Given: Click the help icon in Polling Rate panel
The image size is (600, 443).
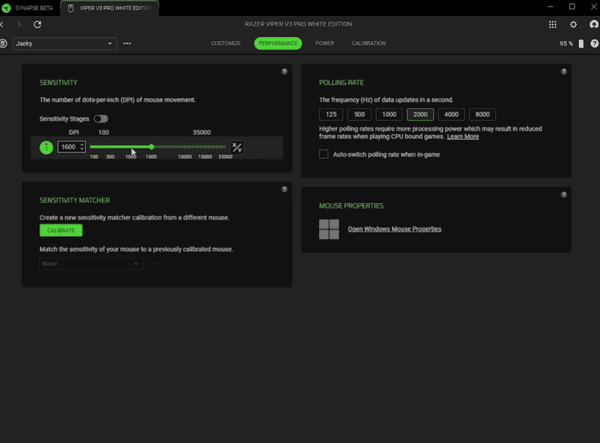Looking at the screenshot, I should [563, 72].
